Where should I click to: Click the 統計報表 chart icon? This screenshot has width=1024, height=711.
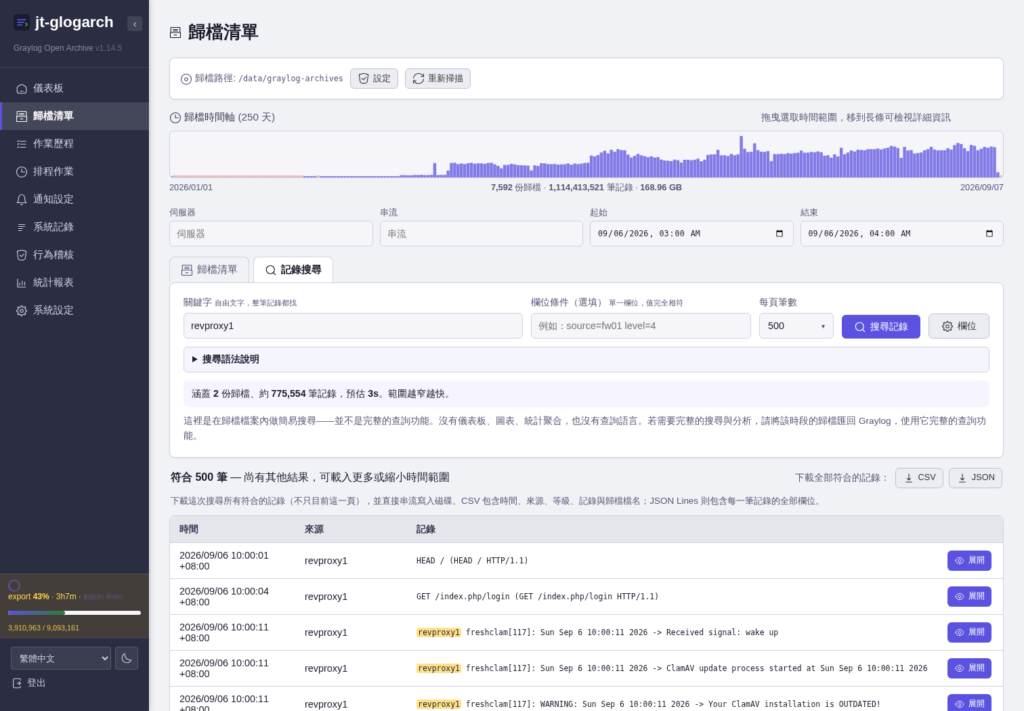coord(22,283)
